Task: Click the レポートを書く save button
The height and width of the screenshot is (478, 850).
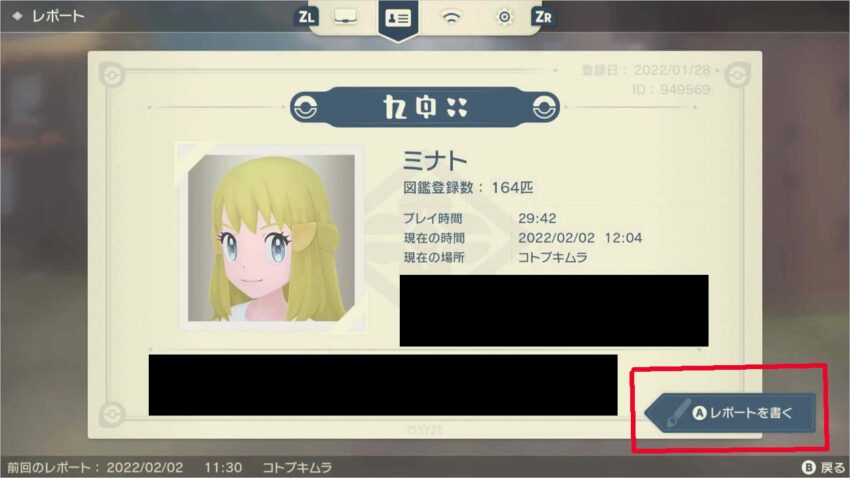Action: [x=730, y=413]
